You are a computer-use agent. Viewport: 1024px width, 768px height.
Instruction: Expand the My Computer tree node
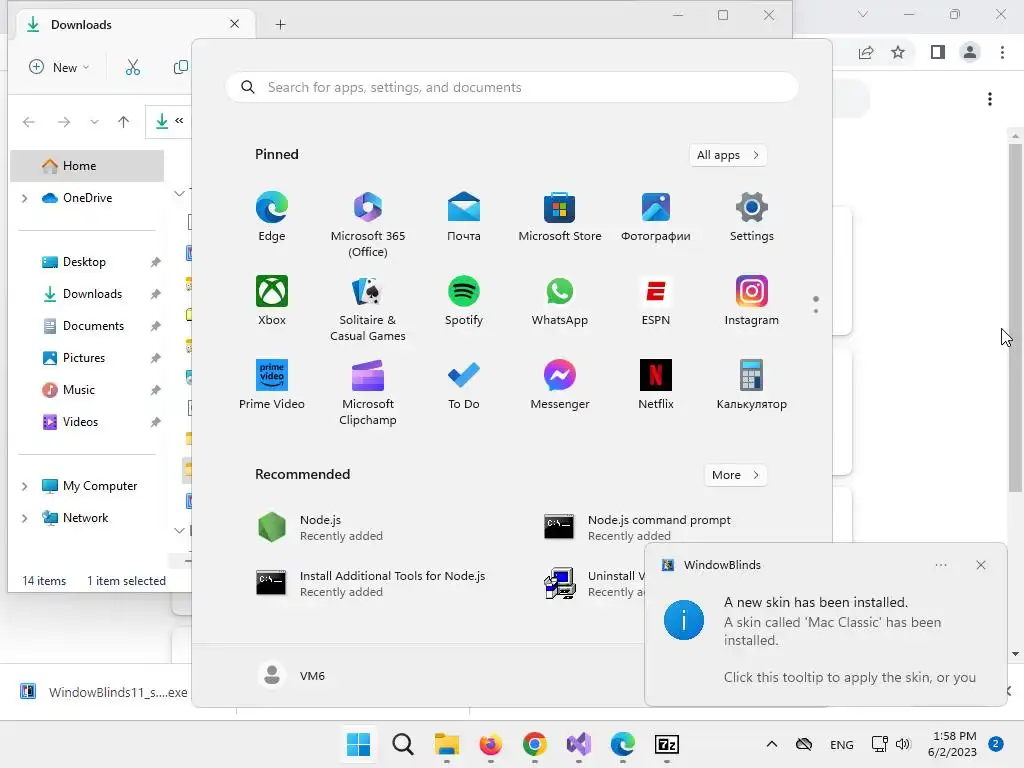point(25,486)
